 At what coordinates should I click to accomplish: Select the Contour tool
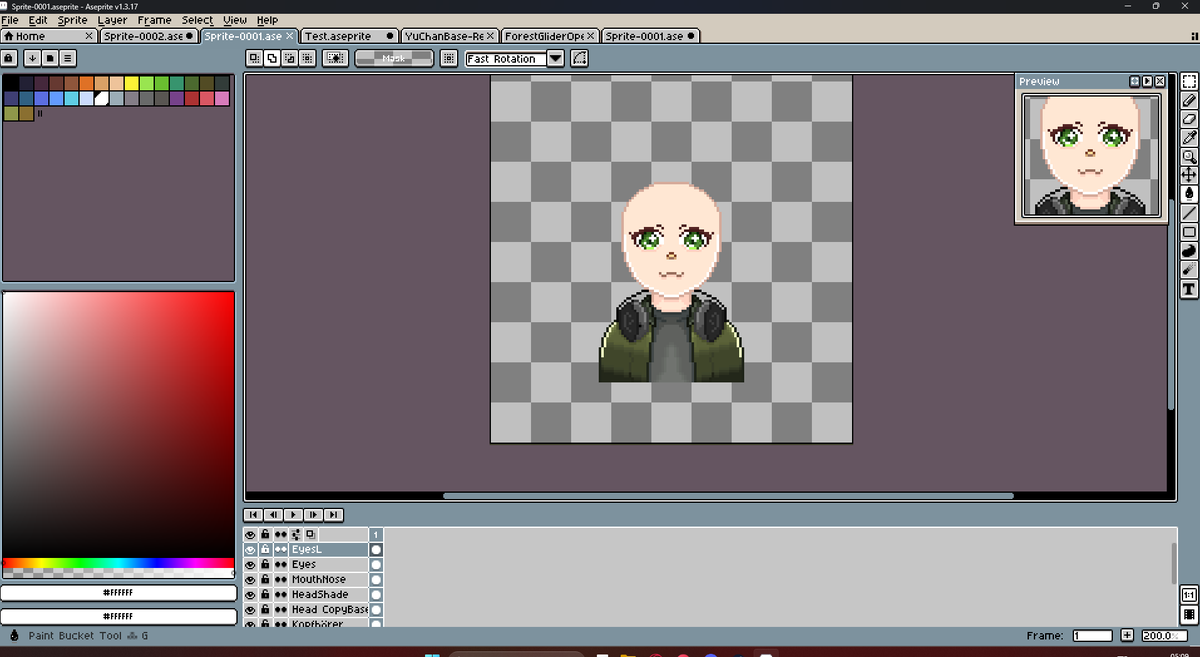pyautogui.click(x=1189, y=250)
